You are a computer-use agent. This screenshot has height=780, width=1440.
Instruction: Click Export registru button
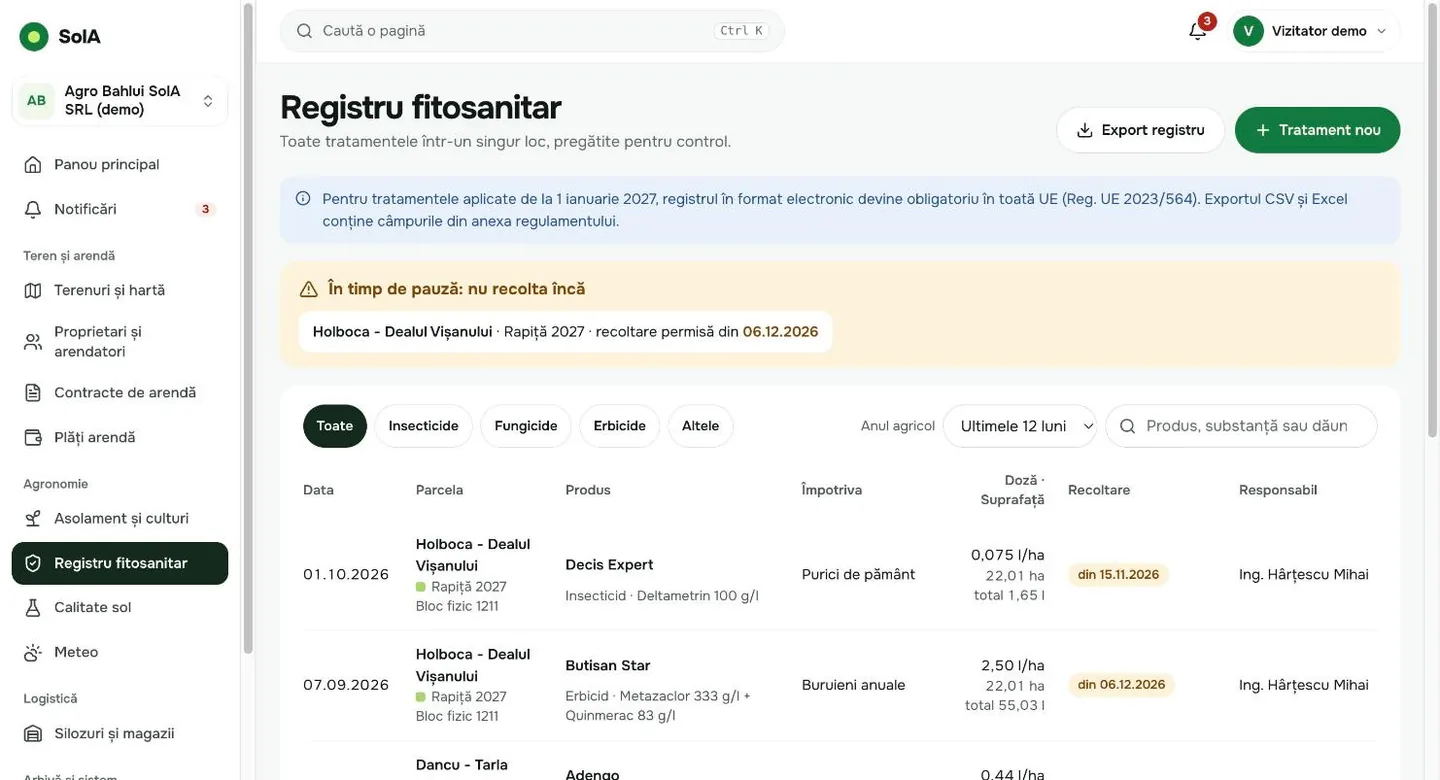pyautogui.click(x=1141, y=130)
